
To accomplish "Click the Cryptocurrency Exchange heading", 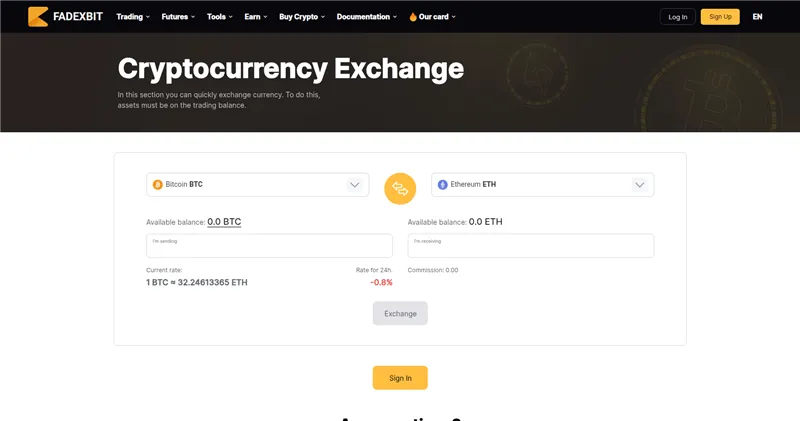I will tap(291, 69).
